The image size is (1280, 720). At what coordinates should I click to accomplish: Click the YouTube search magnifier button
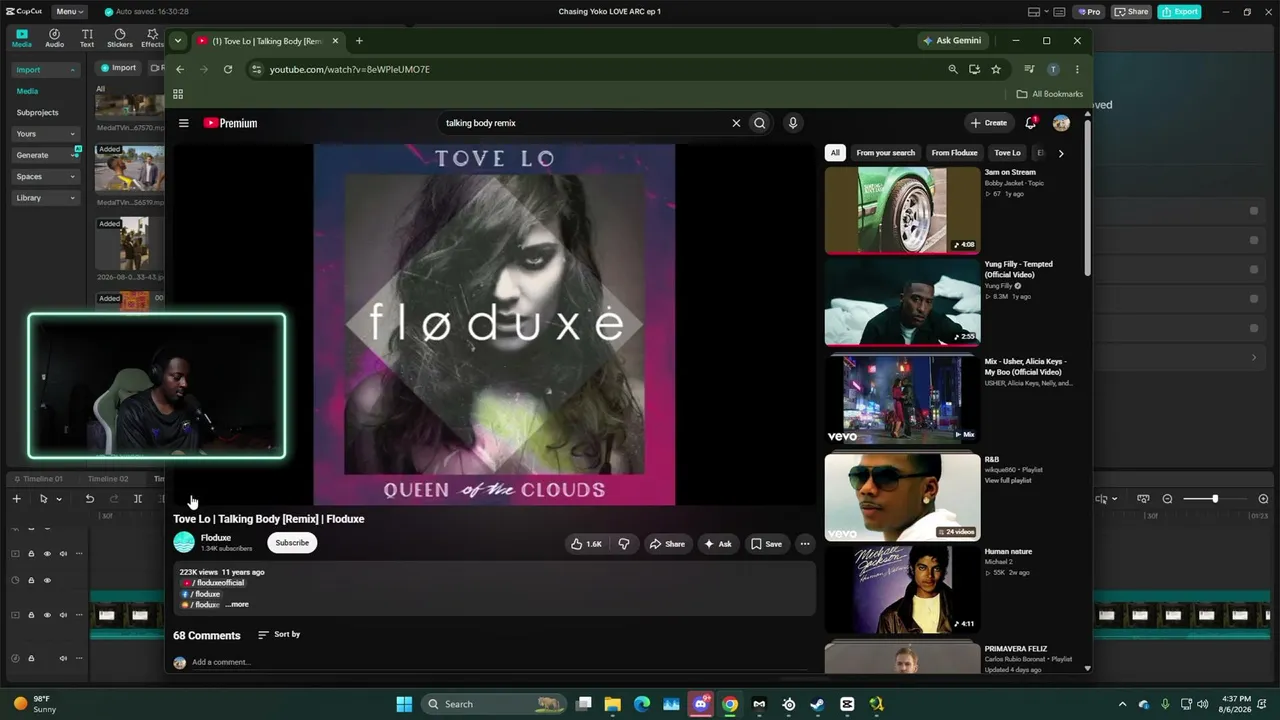(760, 123)
